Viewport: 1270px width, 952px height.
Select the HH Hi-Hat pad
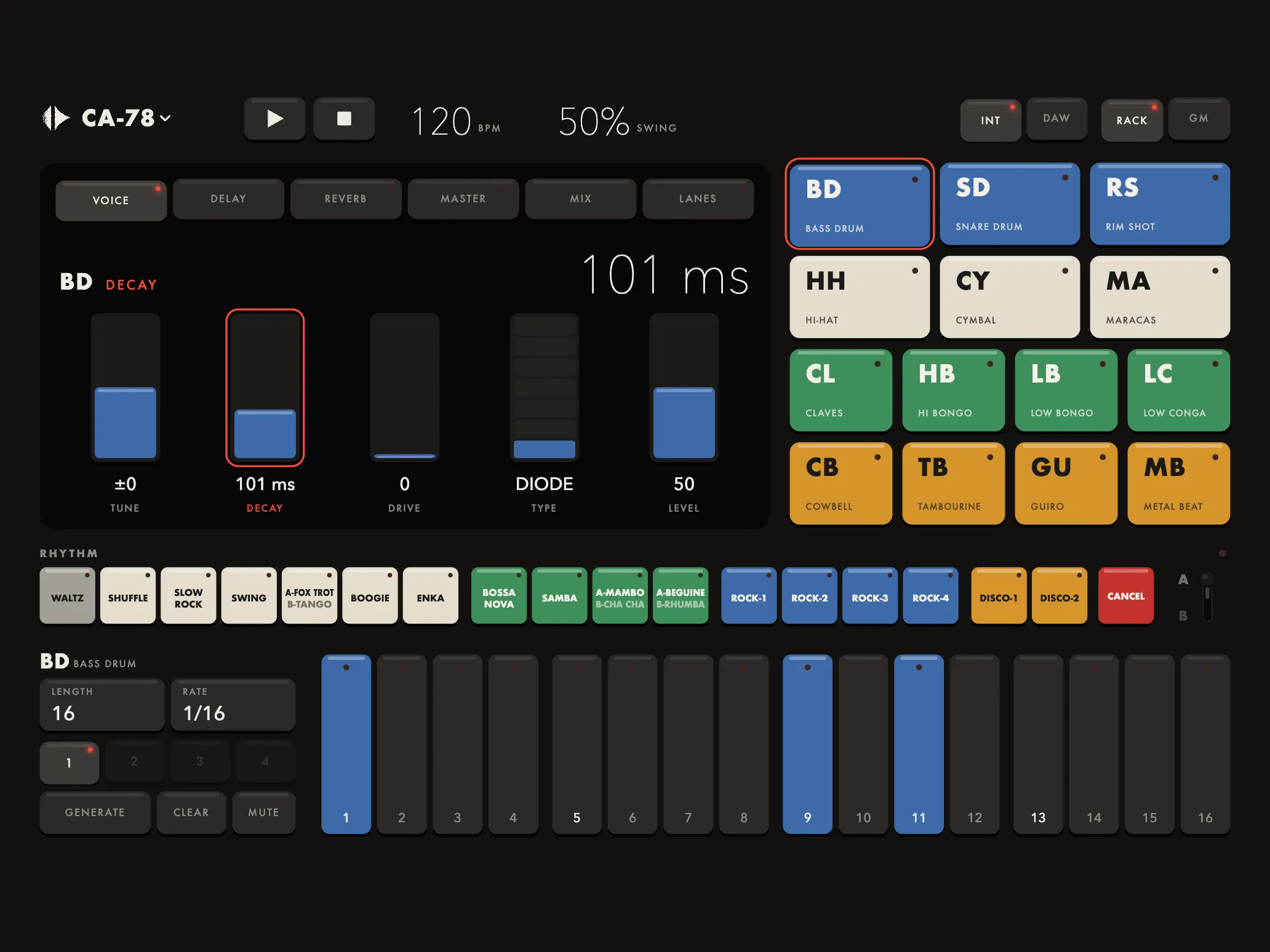pos(860,297)
